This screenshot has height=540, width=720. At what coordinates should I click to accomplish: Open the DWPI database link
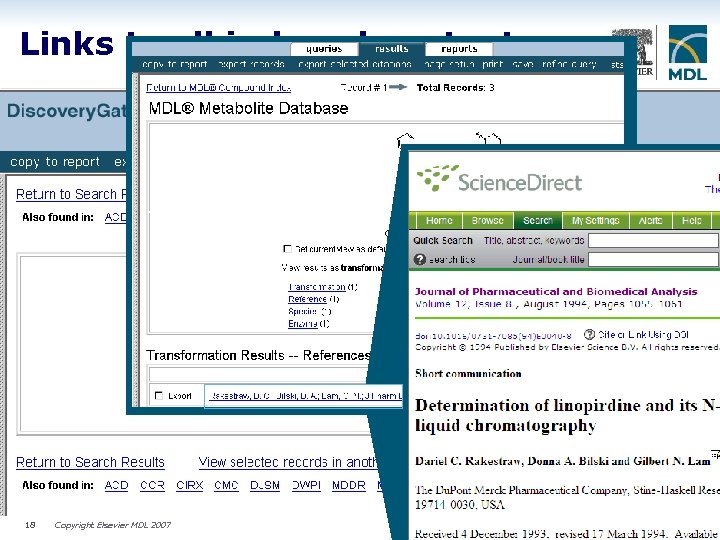tap(306, 485)
